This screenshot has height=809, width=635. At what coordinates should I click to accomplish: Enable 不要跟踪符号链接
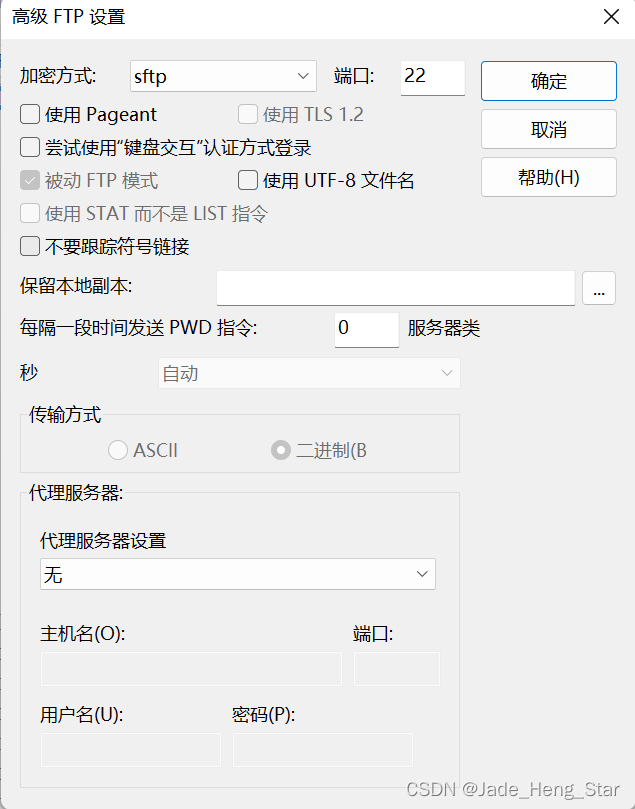[29, 246]
